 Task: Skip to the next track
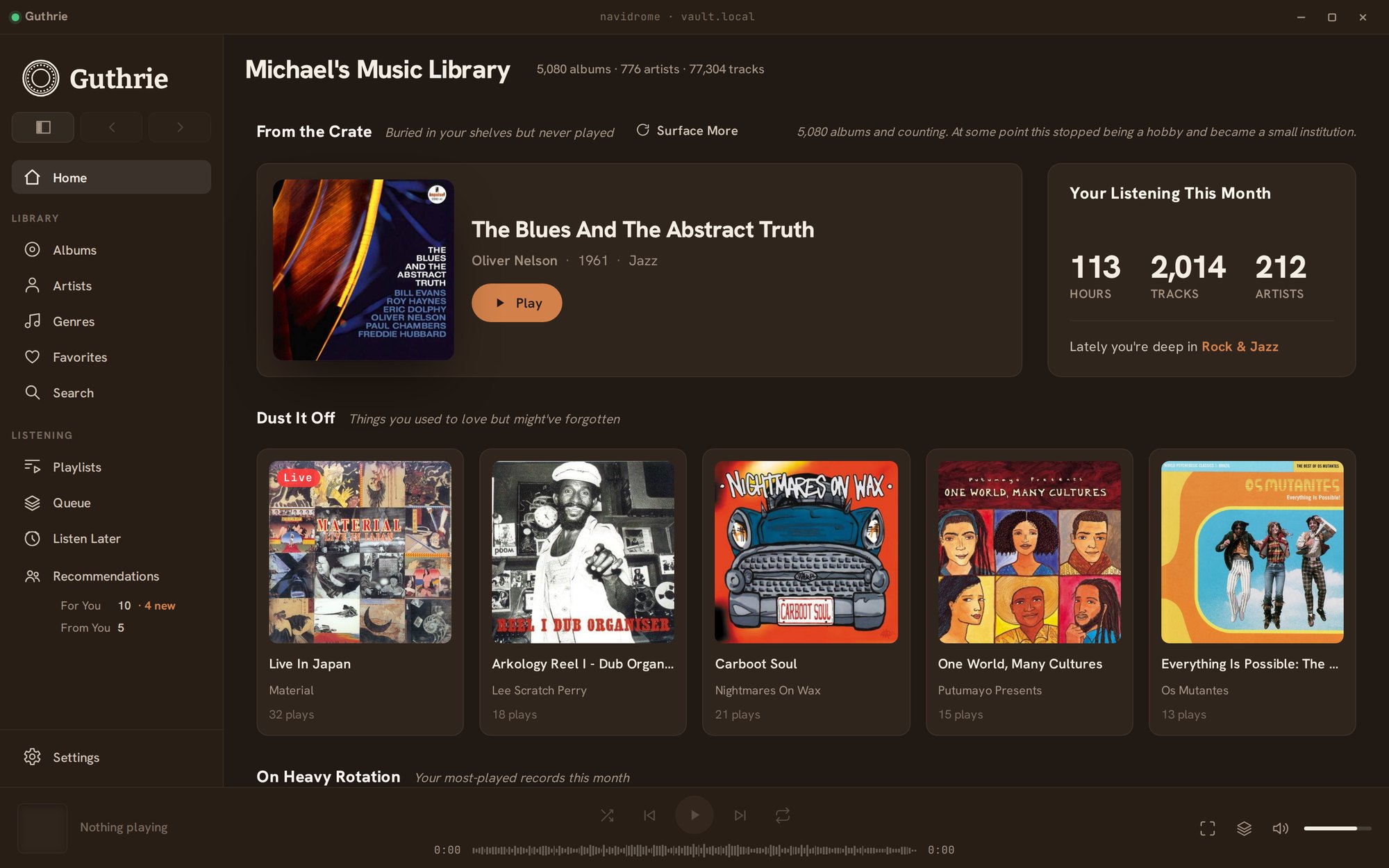pos(740,815)
